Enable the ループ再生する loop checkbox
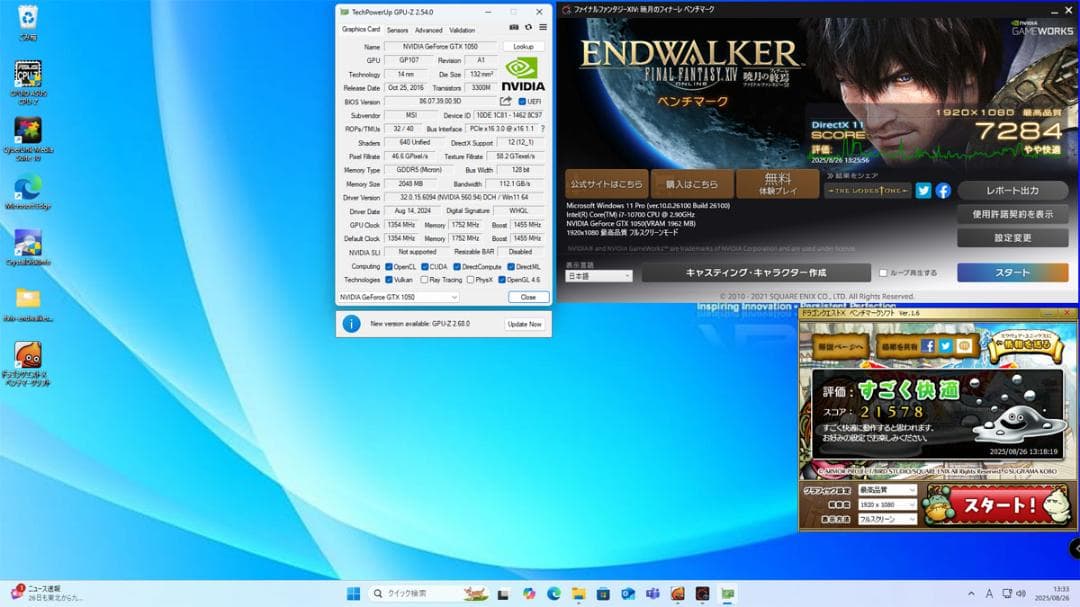The image size is (1080, 607). point(882,273)
